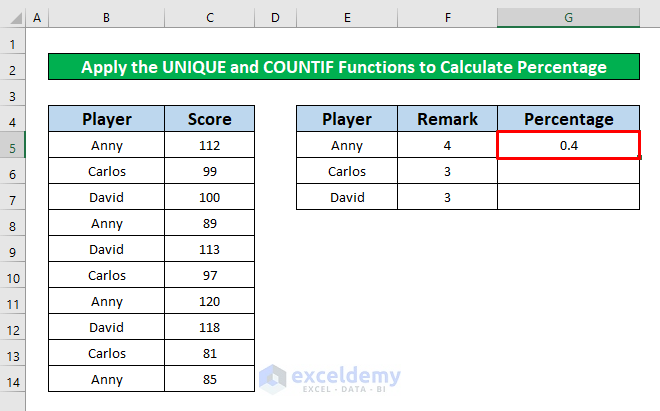
Task: Select column B header
Action: click(107, 19)
